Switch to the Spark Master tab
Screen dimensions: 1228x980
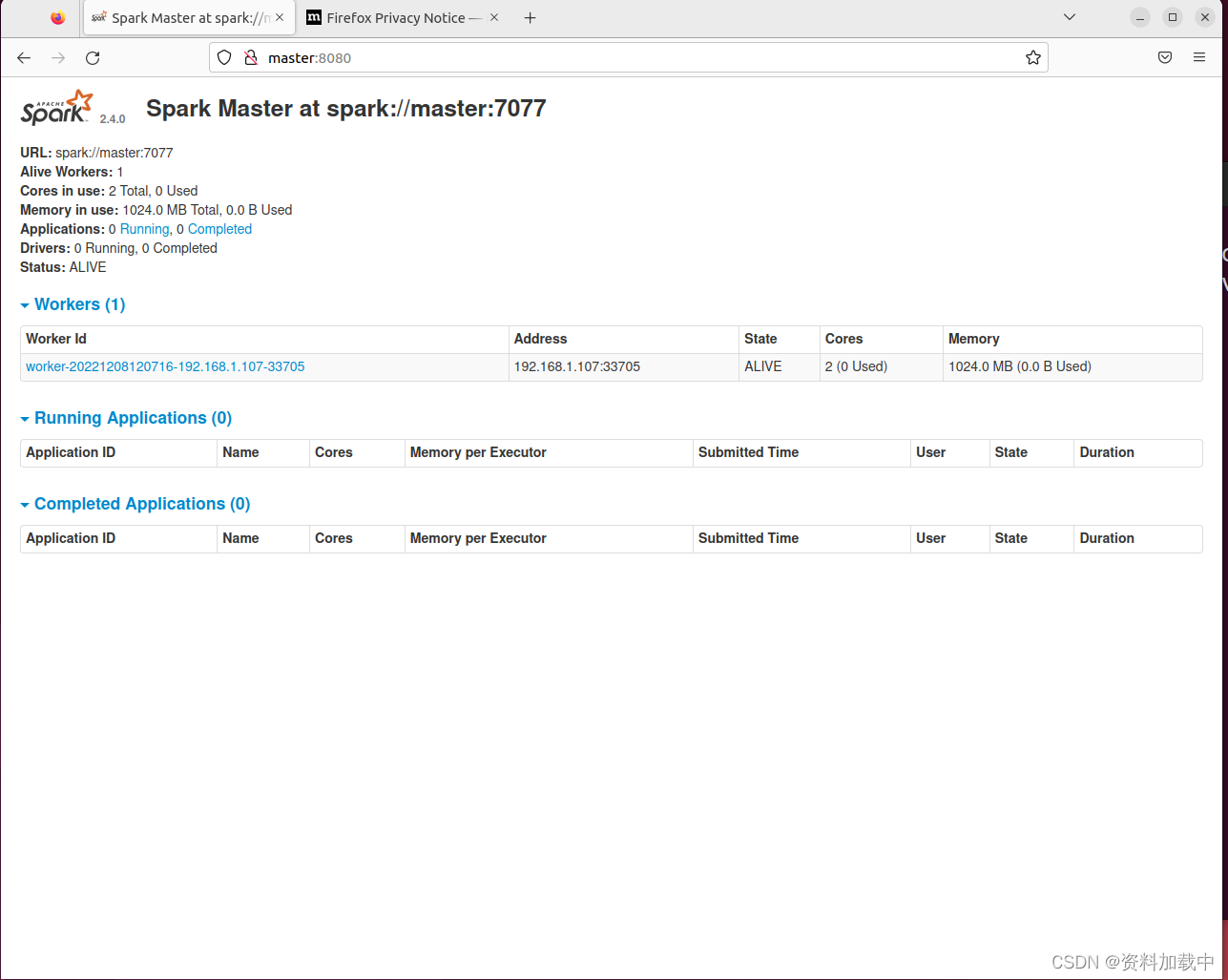[187, 18]
